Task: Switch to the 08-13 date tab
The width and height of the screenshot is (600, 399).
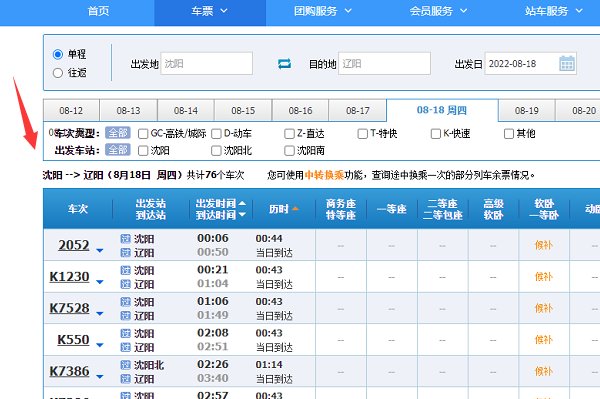Action: 129,111
